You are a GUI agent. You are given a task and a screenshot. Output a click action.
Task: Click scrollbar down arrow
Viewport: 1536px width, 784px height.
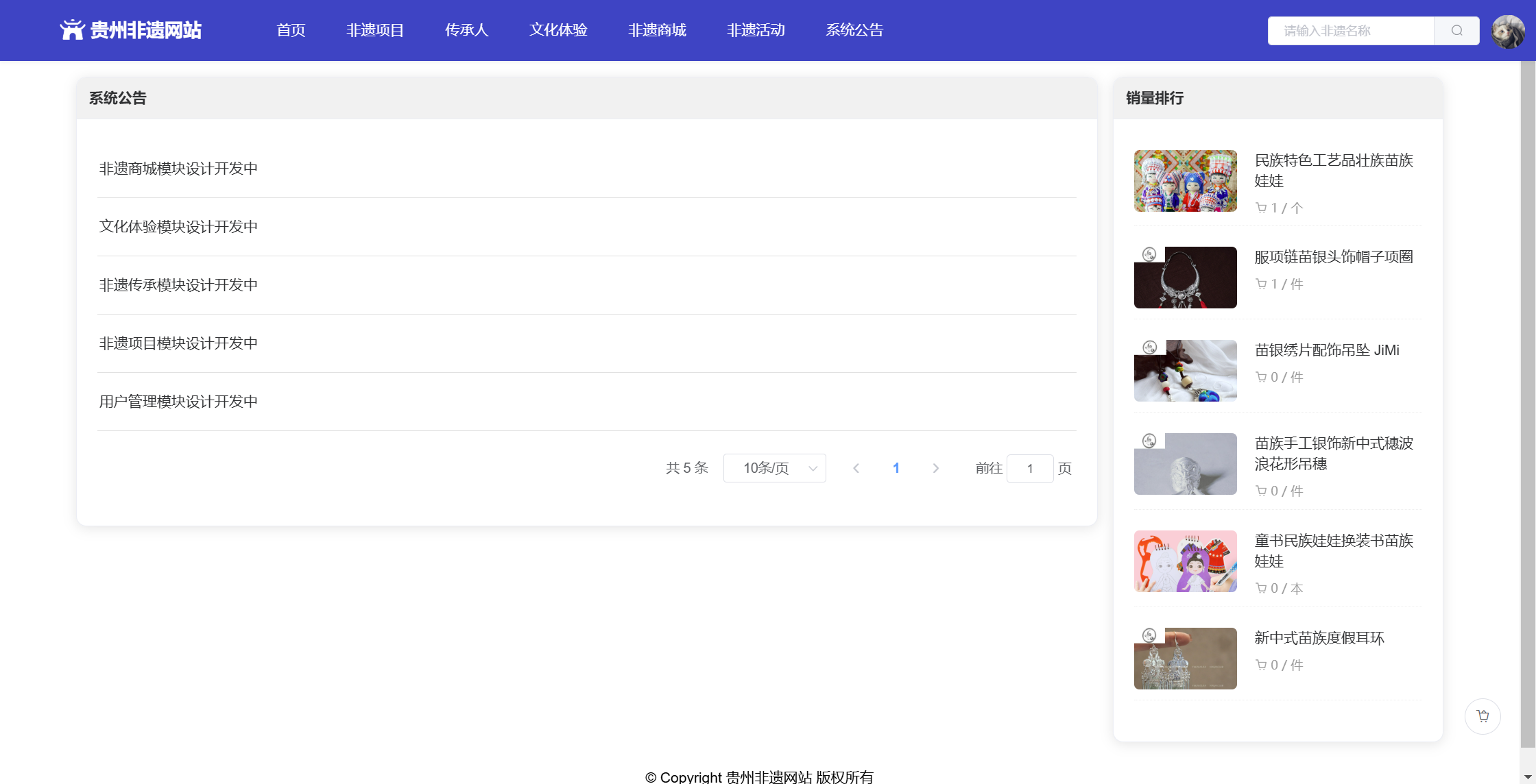(1527, 776)
